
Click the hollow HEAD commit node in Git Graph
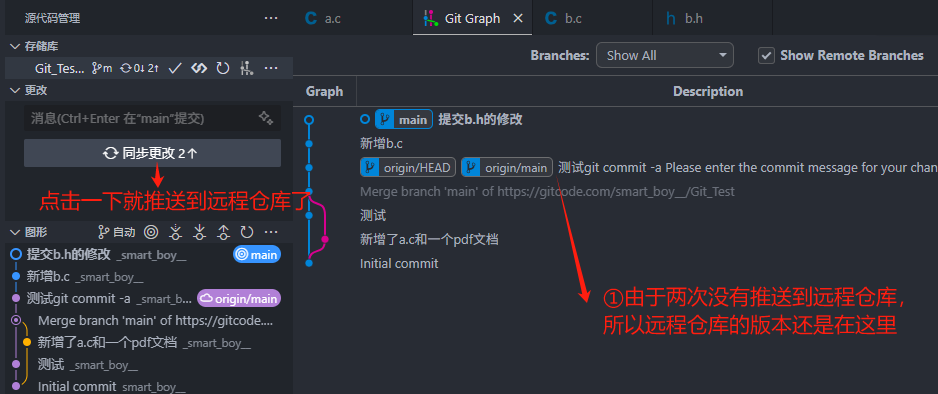[x=309, y=120]
